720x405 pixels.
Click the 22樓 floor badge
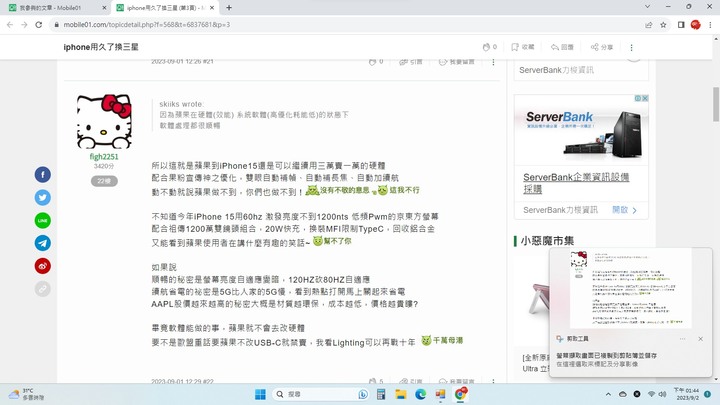(104, 181)
